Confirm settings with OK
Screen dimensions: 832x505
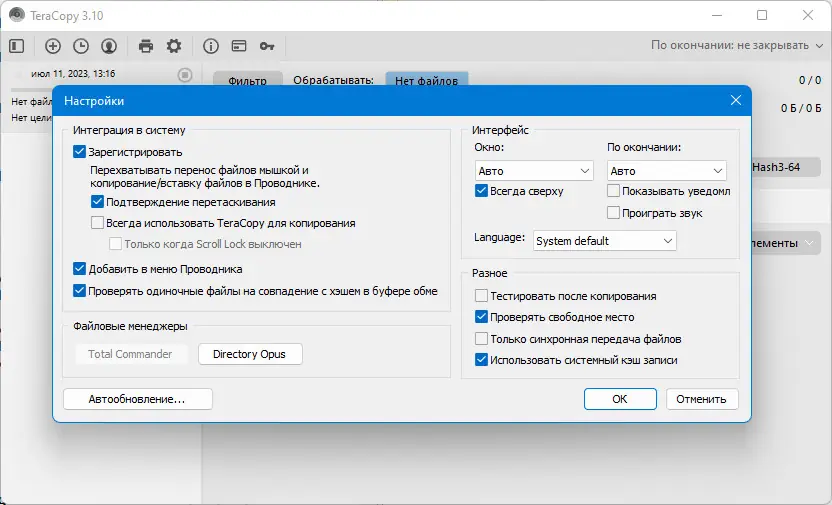(x=620, y=399)
